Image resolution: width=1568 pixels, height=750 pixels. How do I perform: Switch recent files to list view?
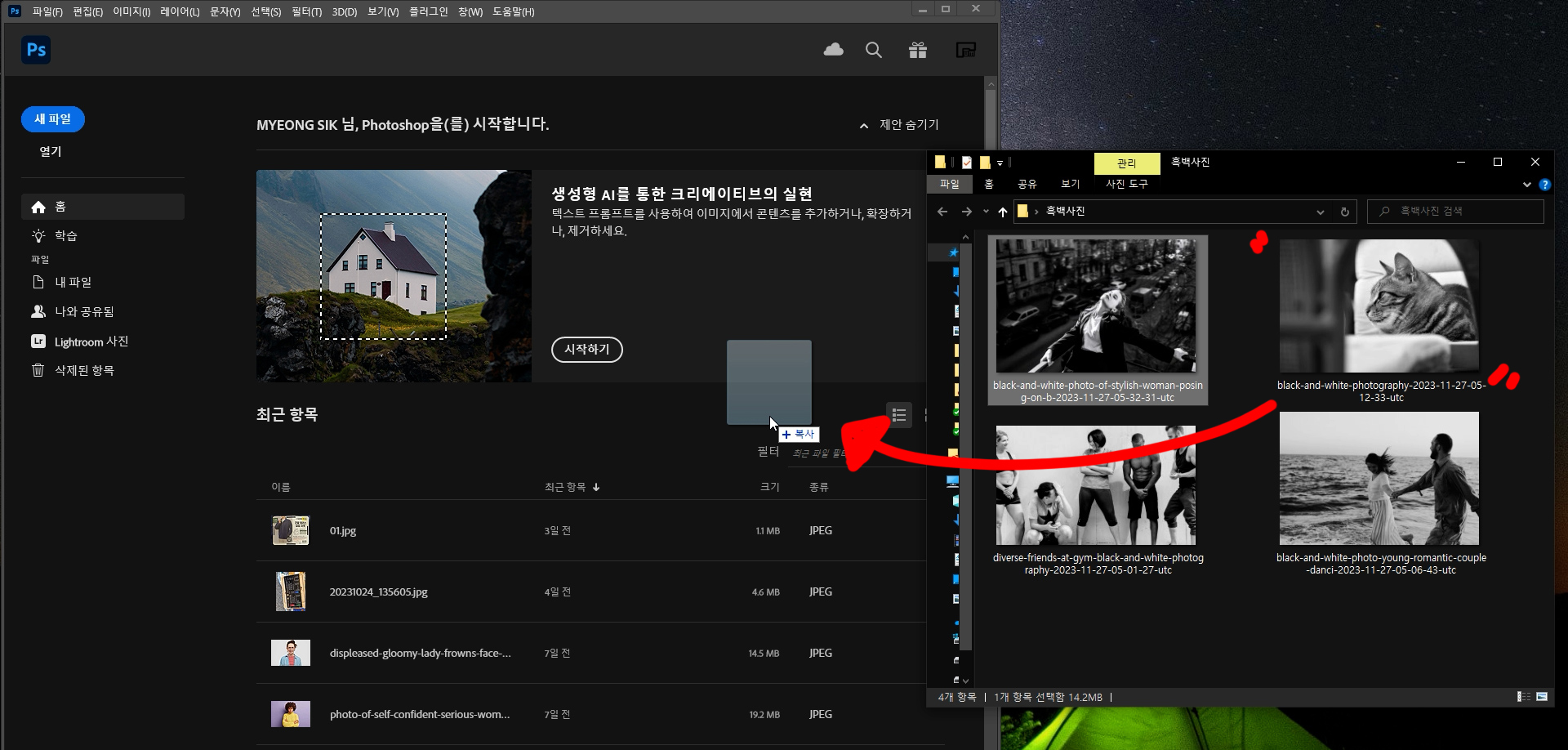(x=899, y=415)
